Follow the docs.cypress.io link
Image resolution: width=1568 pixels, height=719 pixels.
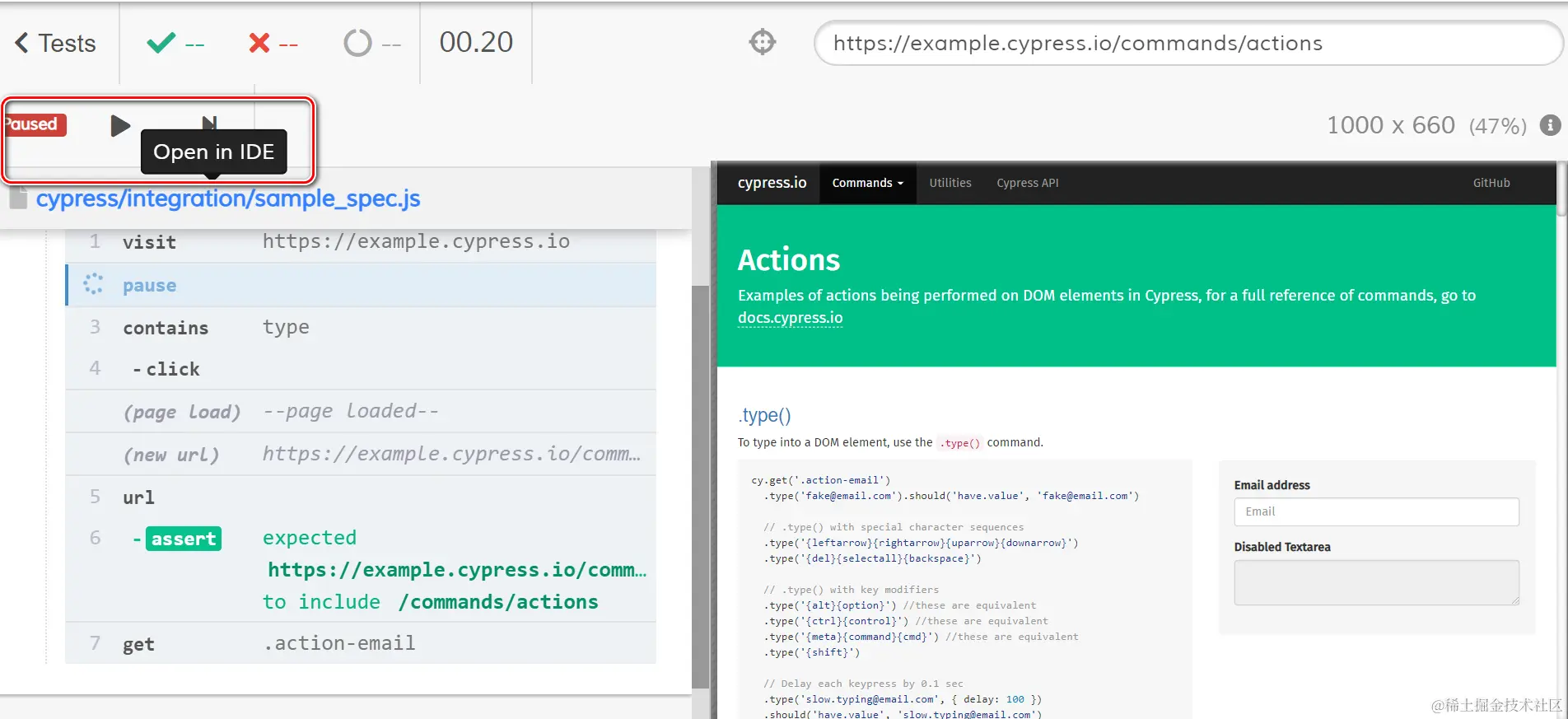coord(790,318)
